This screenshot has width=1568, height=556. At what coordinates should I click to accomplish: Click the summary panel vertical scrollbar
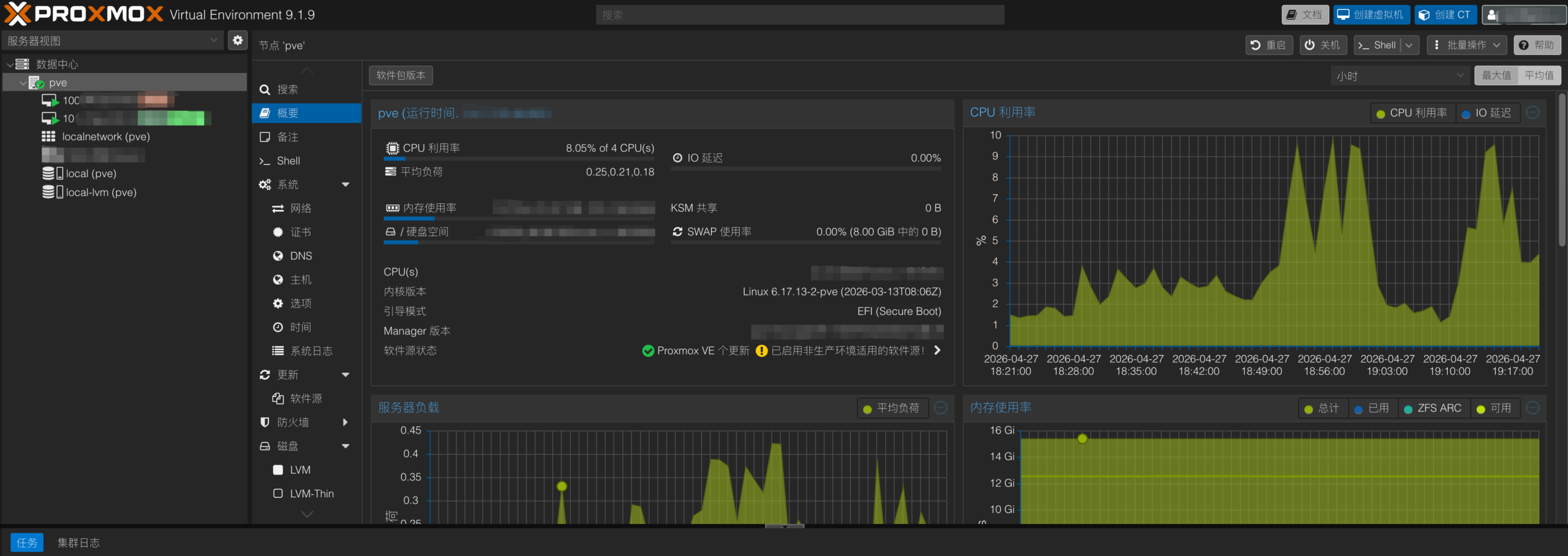[x=1562, y=170]
